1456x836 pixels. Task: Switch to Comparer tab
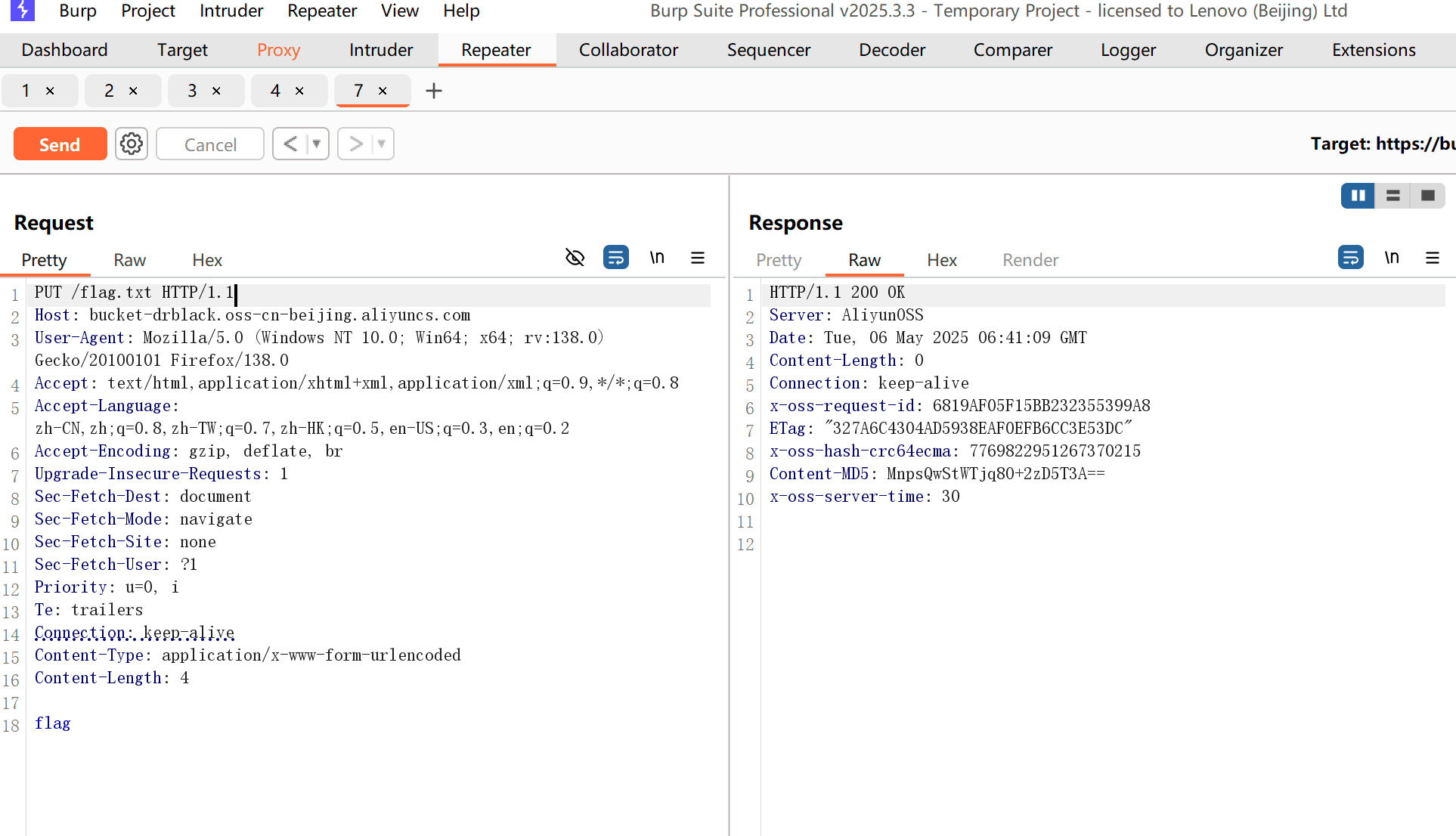coord(1013,50)
